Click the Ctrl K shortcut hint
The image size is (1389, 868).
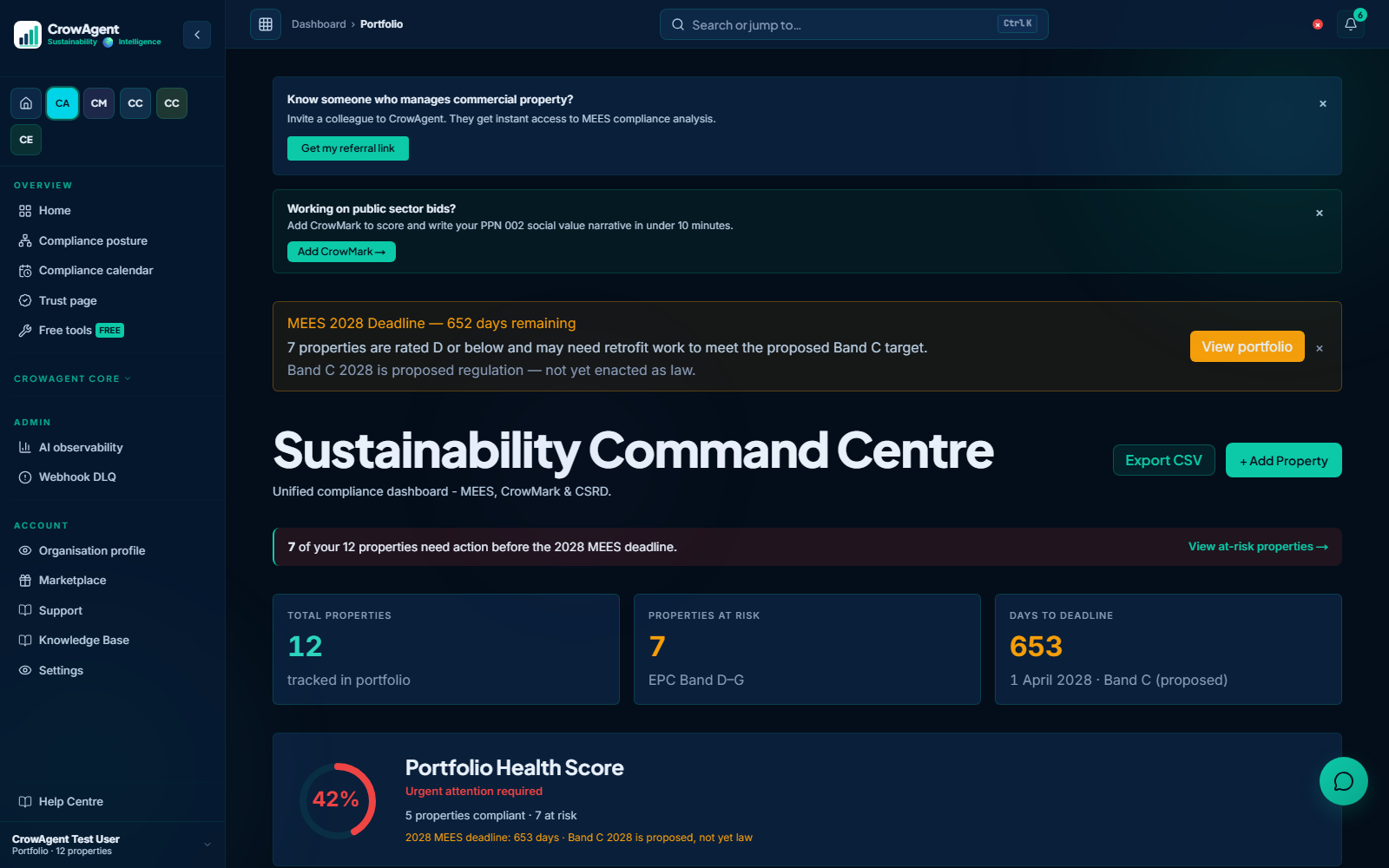(1017, 23)
